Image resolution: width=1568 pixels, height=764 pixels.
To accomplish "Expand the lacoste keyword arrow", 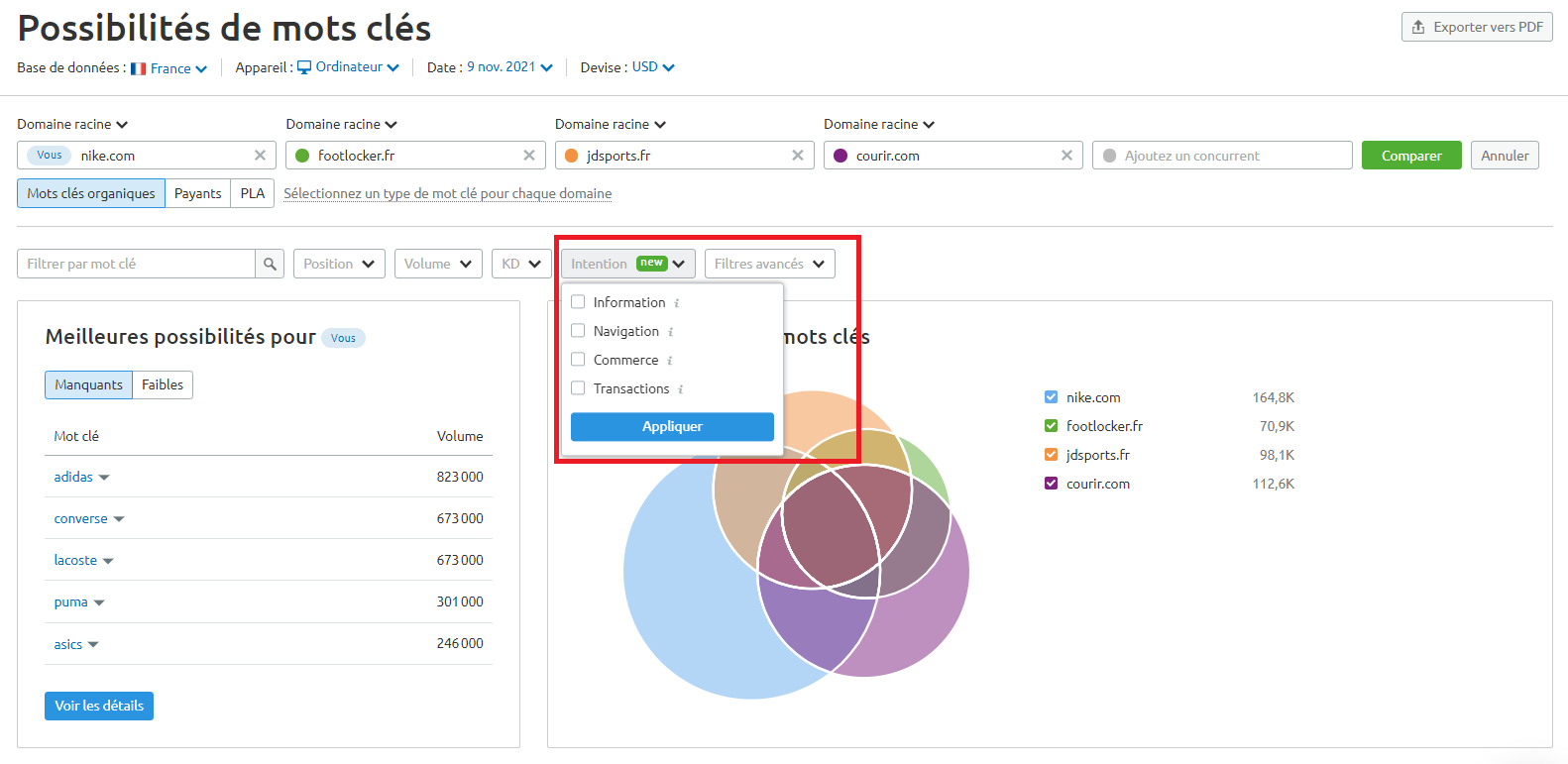I will [108, 561].
